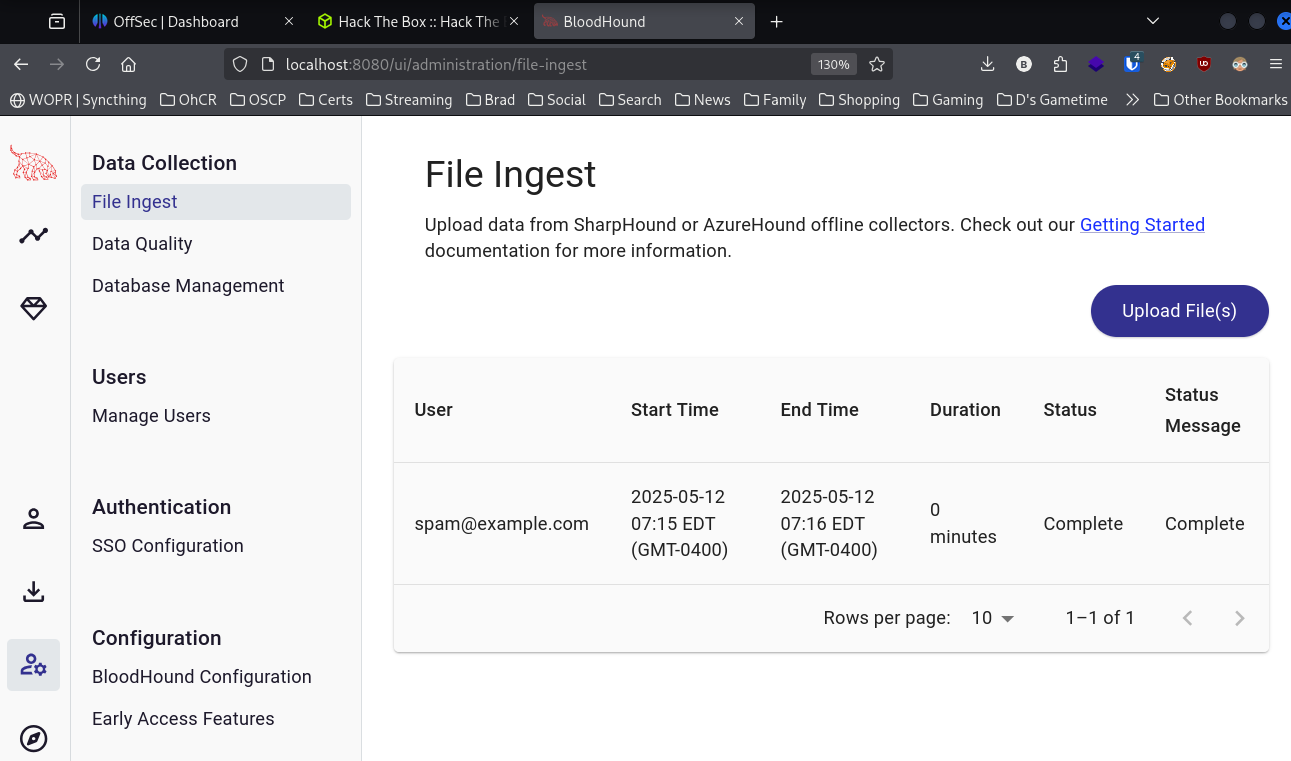
Task: Open Group Management diamond icon
Action: 33,309
